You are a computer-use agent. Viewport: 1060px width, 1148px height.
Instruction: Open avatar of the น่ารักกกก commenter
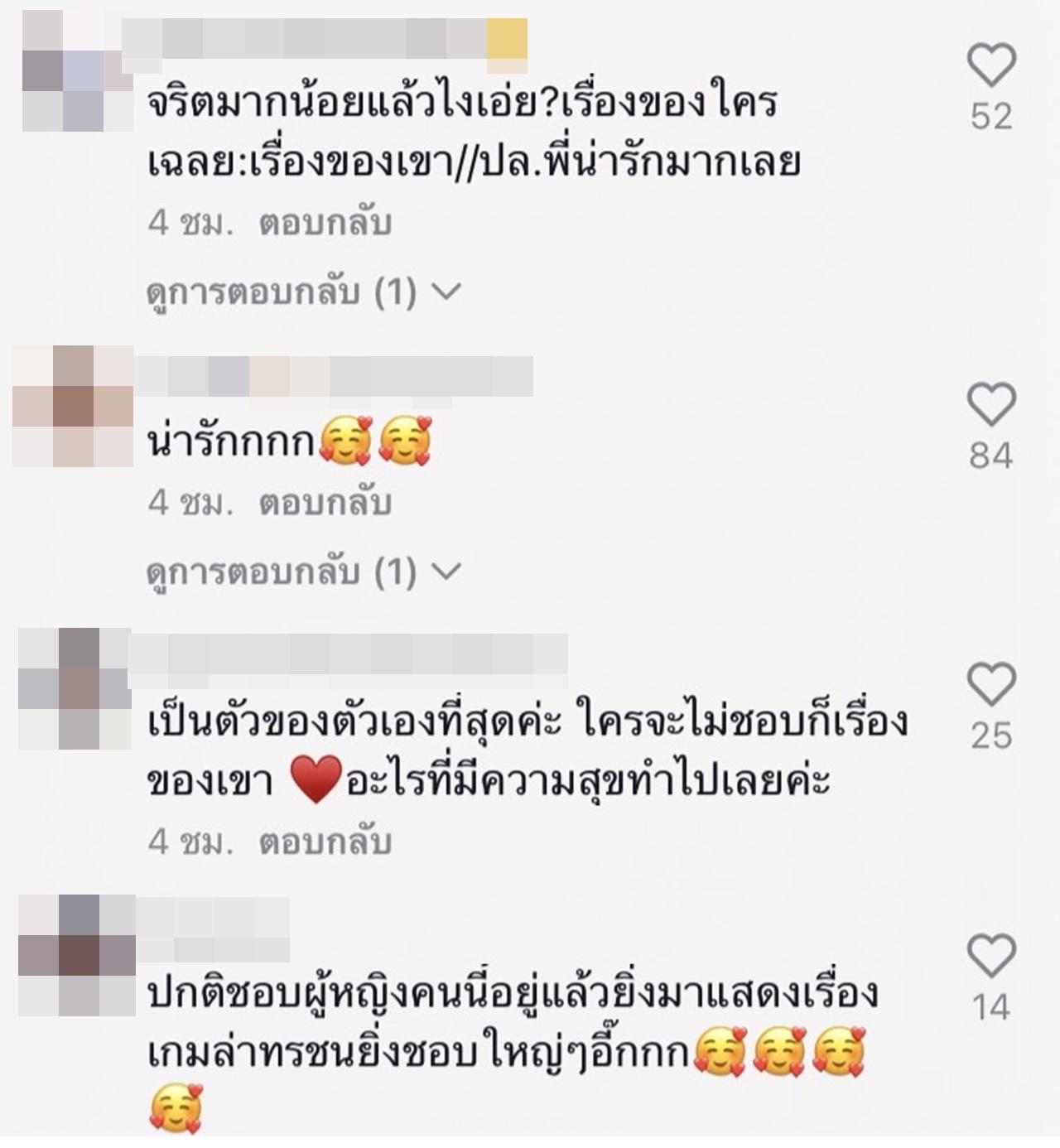click(x=73, y=406)
